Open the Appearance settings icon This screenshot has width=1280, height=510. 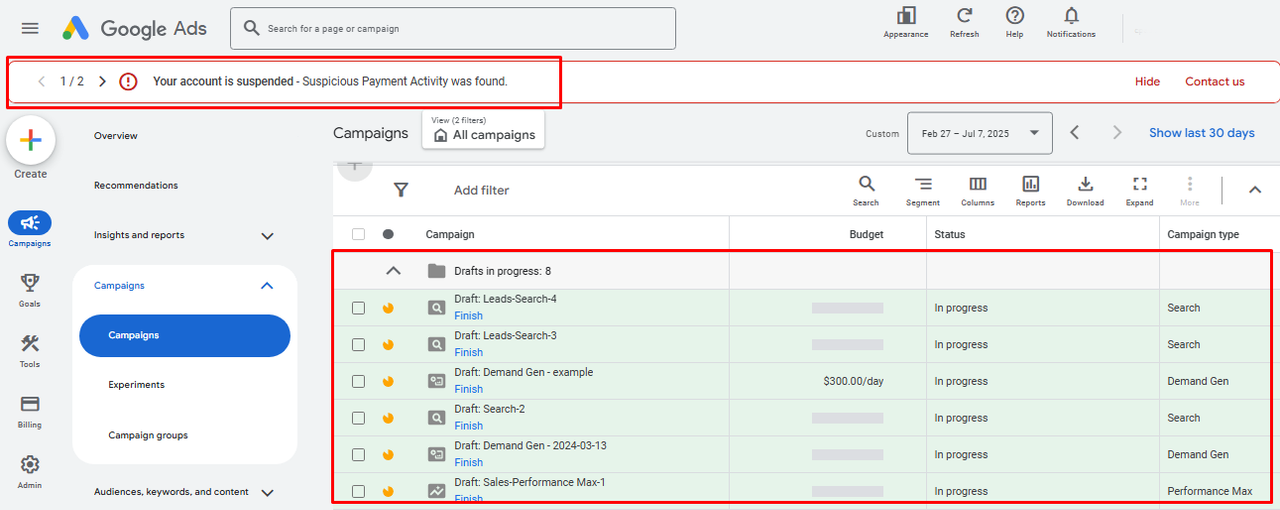coord(906,16)
